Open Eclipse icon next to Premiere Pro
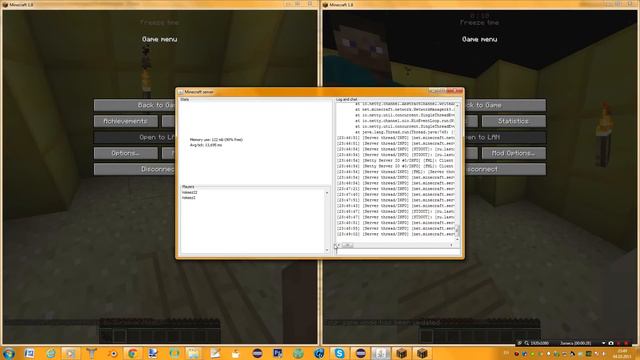 coord(257,353)
